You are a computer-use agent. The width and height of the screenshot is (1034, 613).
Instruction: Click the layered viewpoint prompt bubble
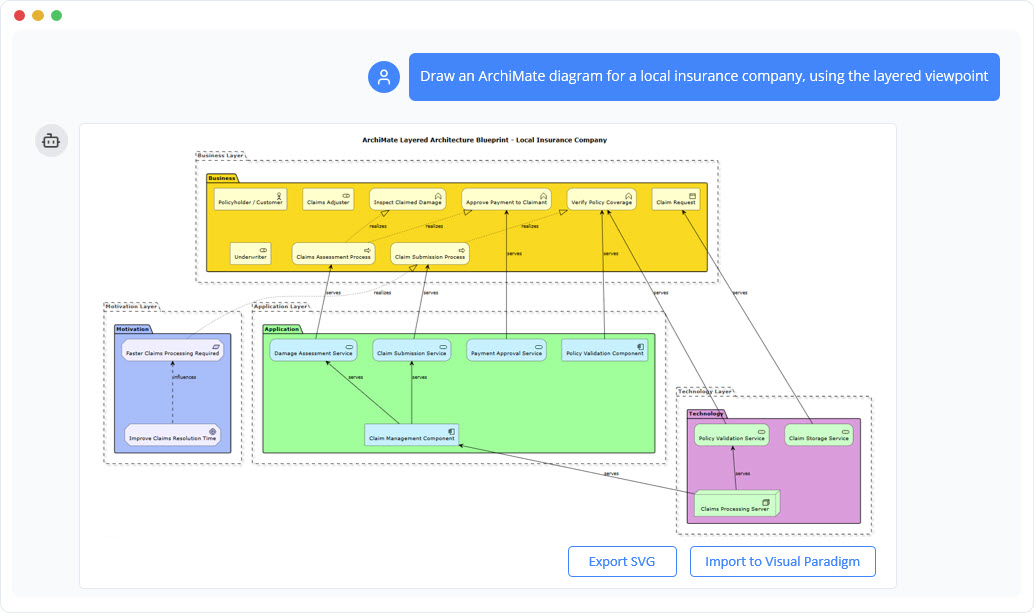coord(704,76)
